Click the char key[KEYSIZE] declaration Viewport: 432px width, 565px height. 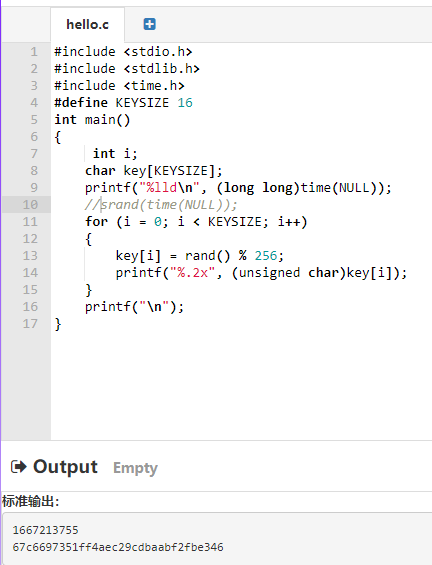(153, 171)
